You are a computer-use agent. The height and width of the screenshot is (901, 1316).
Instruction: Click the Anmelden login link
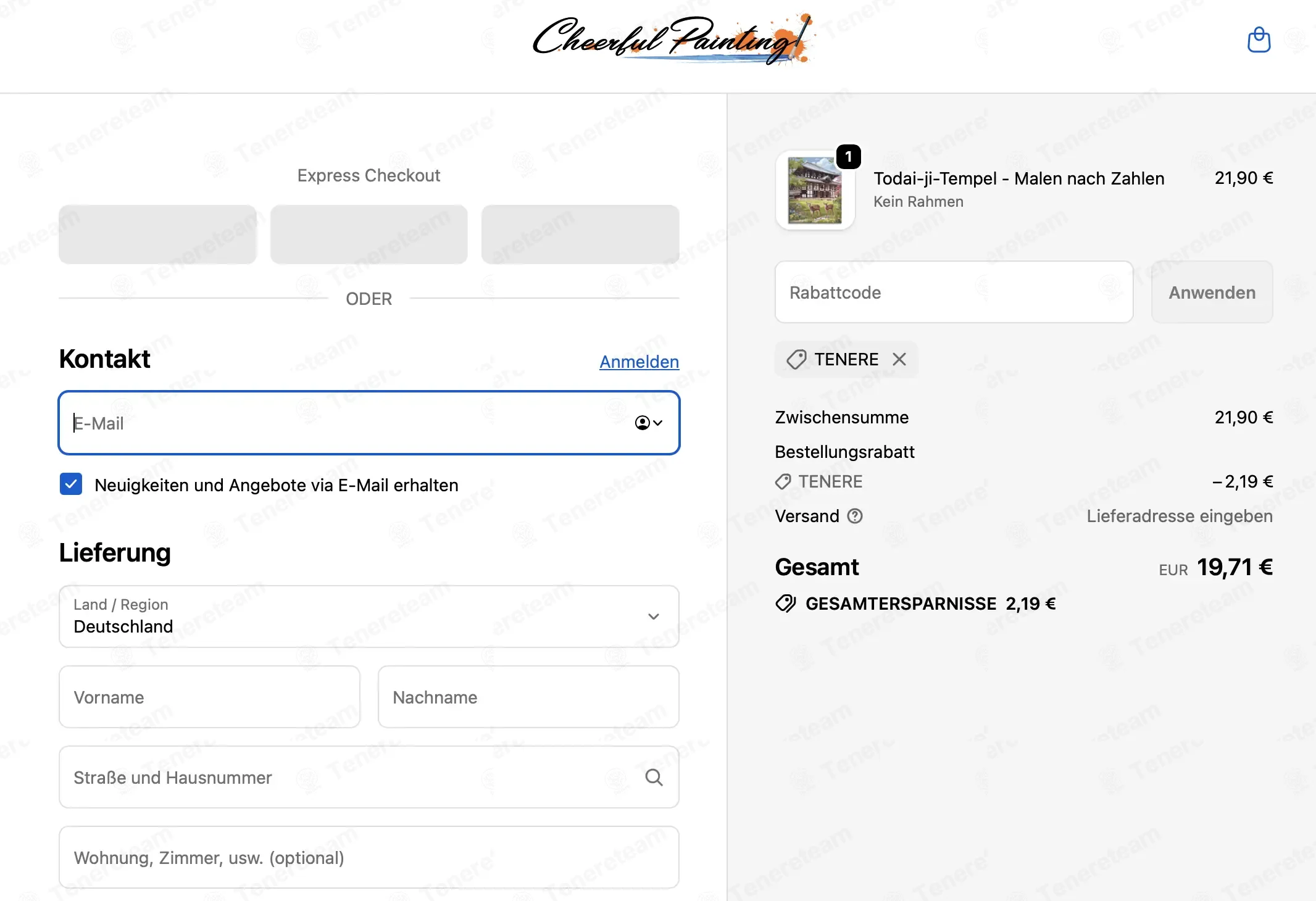point(639,362)
